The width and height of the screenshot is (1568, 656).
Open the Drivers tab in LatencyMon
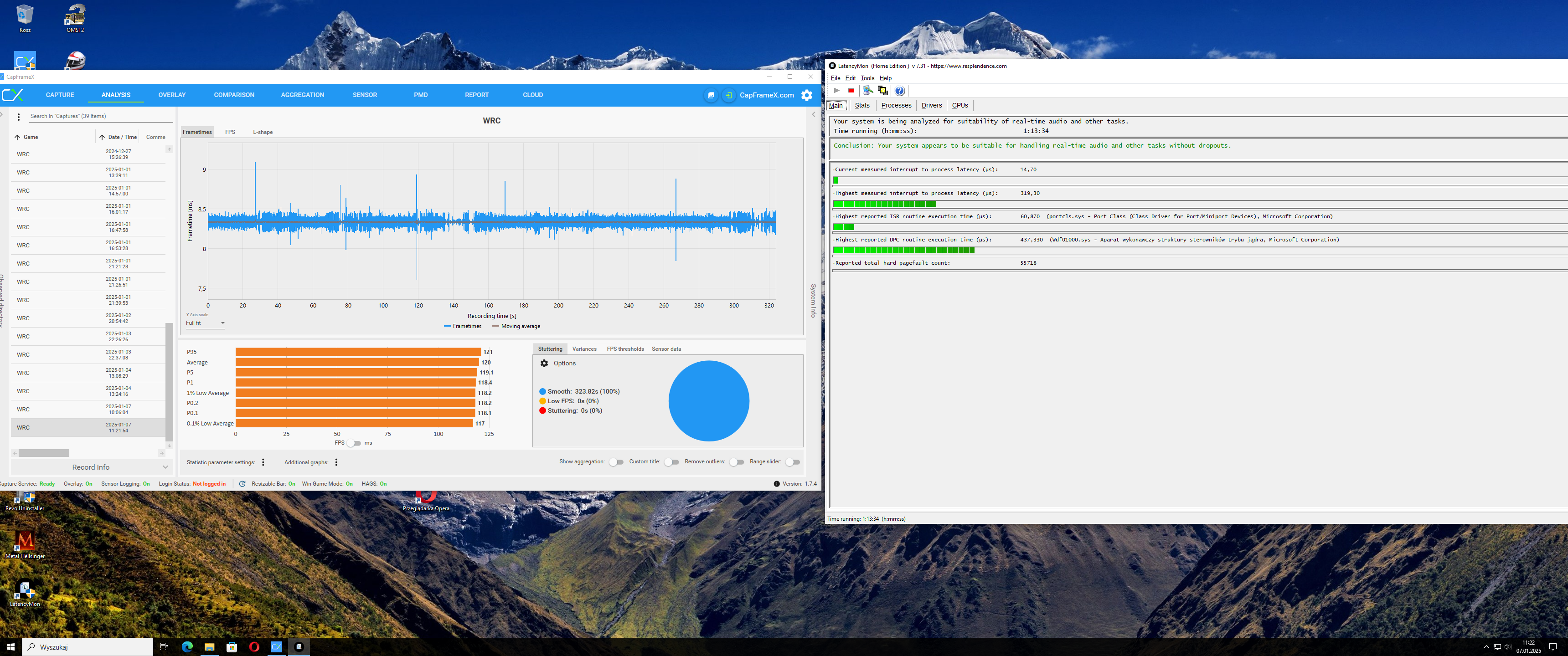coord(931,105)
